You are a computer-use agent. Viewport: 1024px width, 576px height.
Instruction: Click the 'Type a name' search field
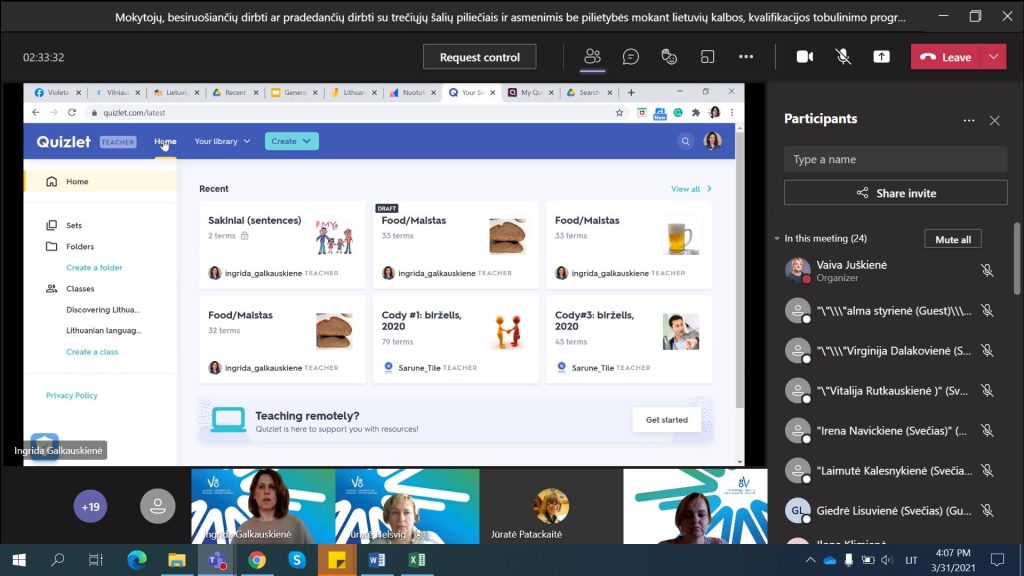coord(895,159)
